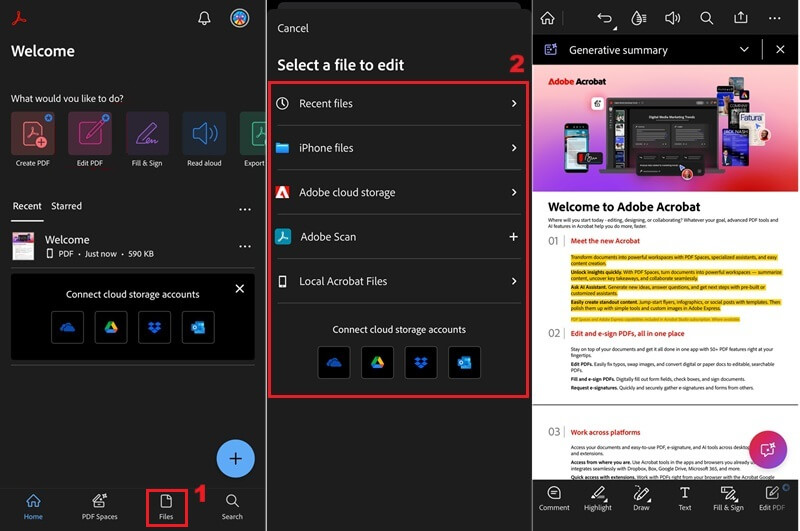Open notifications bell on Welcome screen
The image size is (800, 531).
pyautogui.click(x=204, y=18)
